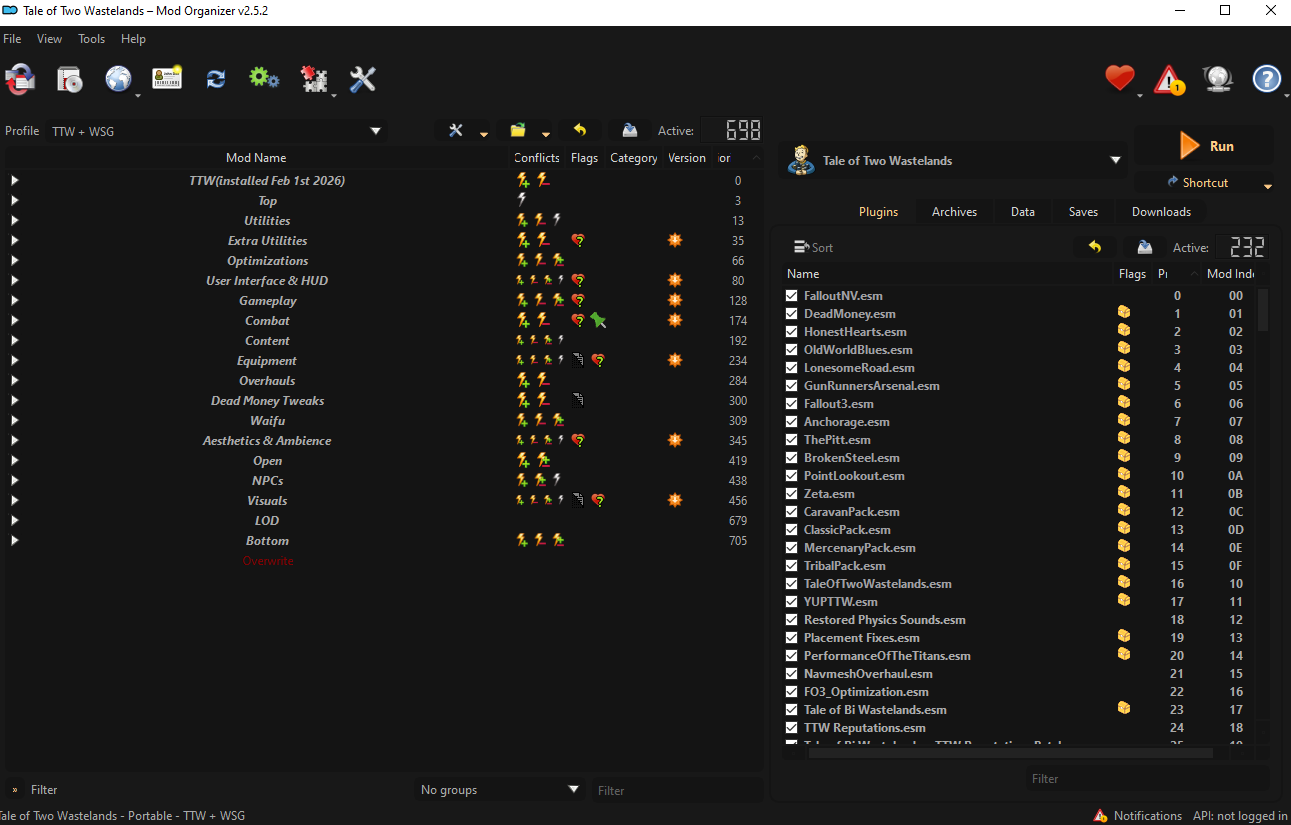Focus the plugin list Filter field
The height and width of the screenshot is (825, 1291).
pyautogui.click(x=1148, y=779)
